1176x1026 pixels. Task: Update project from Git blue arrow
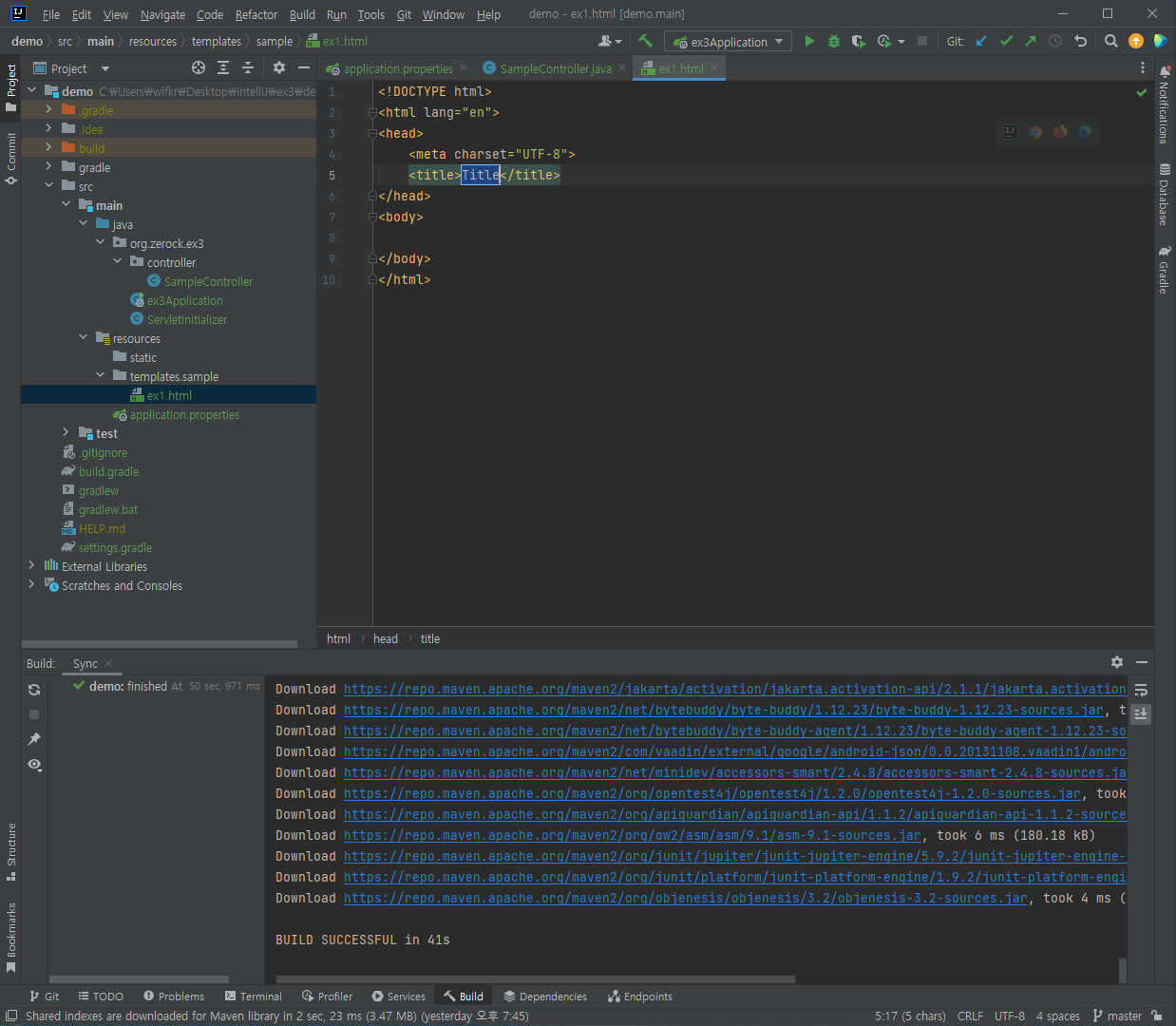[x=981, y=41]
